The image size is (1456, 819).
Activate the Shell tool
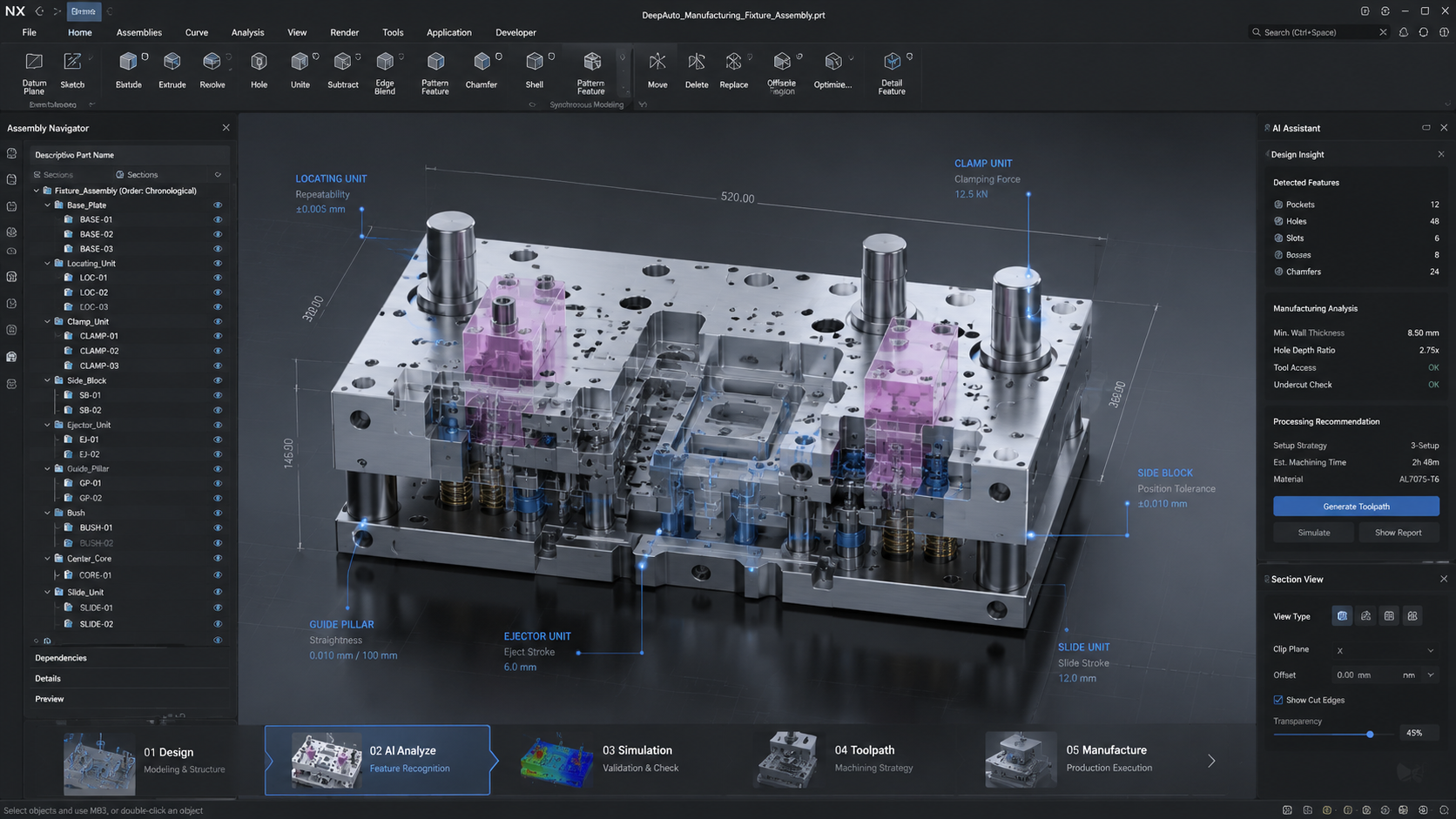(x=534, y=70)
